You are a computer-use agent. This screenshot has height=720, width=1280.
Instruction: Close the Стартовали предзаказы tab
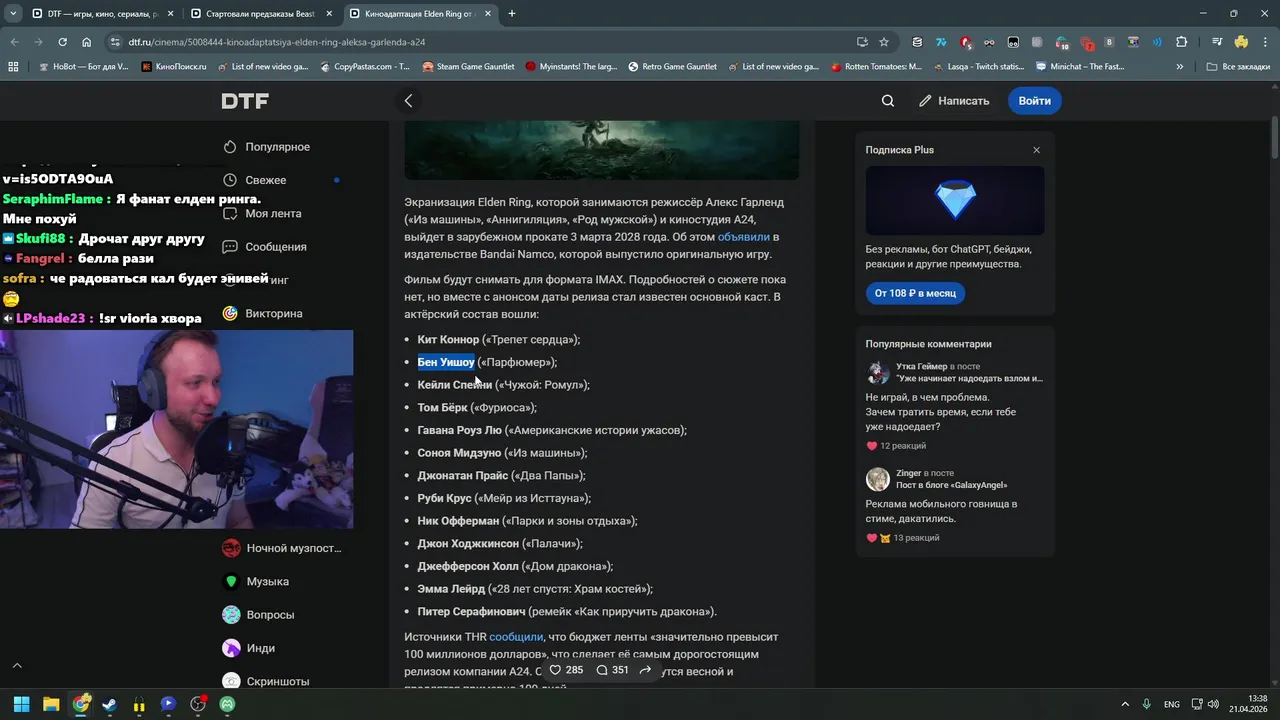tap(328, 14)
